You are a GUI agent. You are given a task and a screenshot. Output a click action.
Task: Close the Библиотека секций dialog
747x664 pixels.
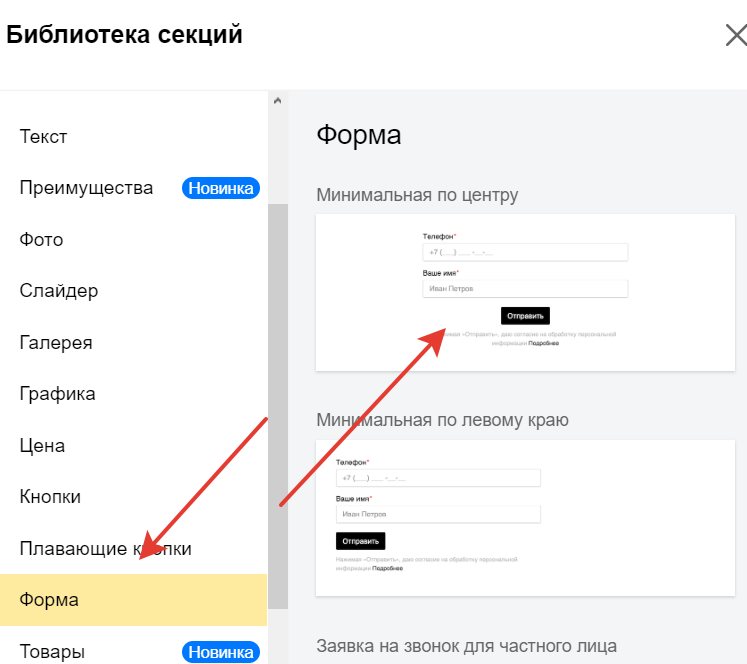(736, 36)
